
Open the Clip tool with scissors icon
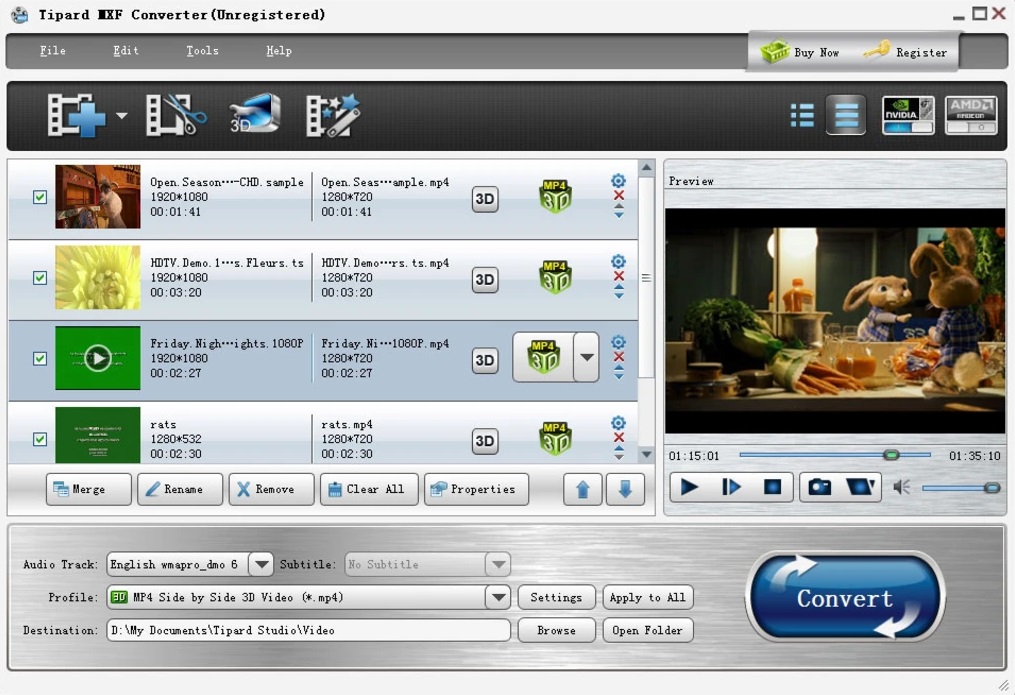click(176, 115)
